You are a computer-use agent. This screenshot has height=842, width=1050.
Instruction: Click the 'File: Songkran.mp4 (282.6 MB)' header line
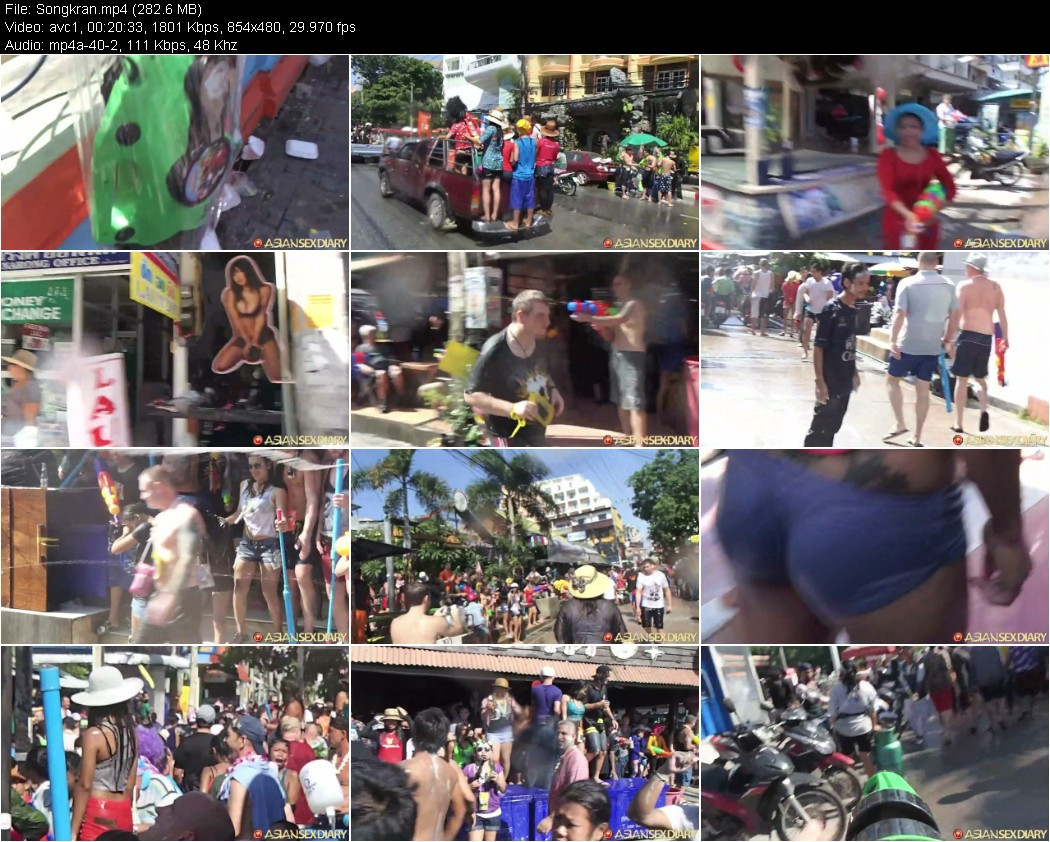pos(102,9)
